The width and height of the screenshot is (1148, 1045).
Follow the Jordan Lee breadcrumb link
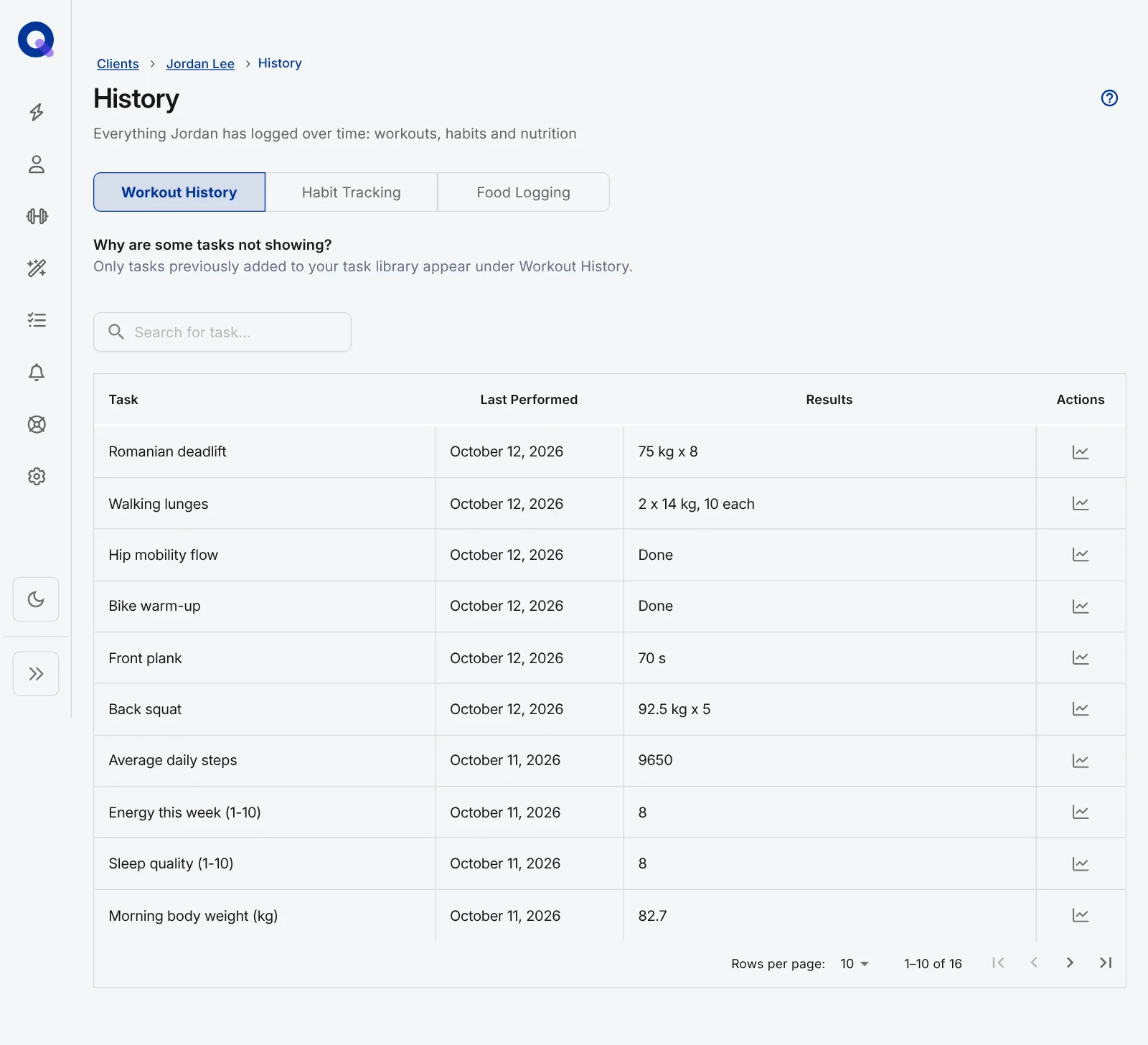pos(200,64)
